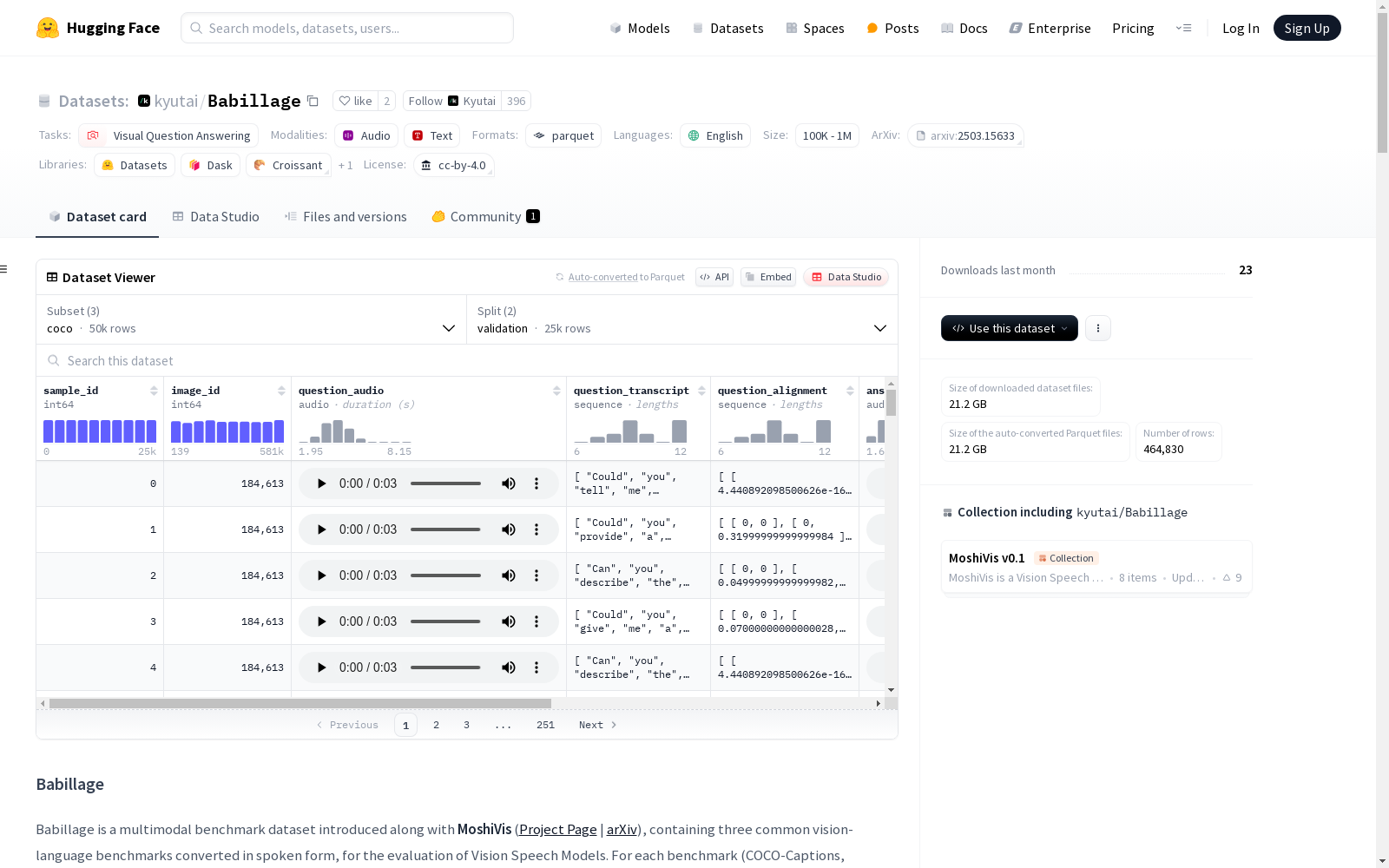This screenshot has height=868, width=1389.
Task: Open the Use this dataset dropdown
Action: coord(1010,328)
